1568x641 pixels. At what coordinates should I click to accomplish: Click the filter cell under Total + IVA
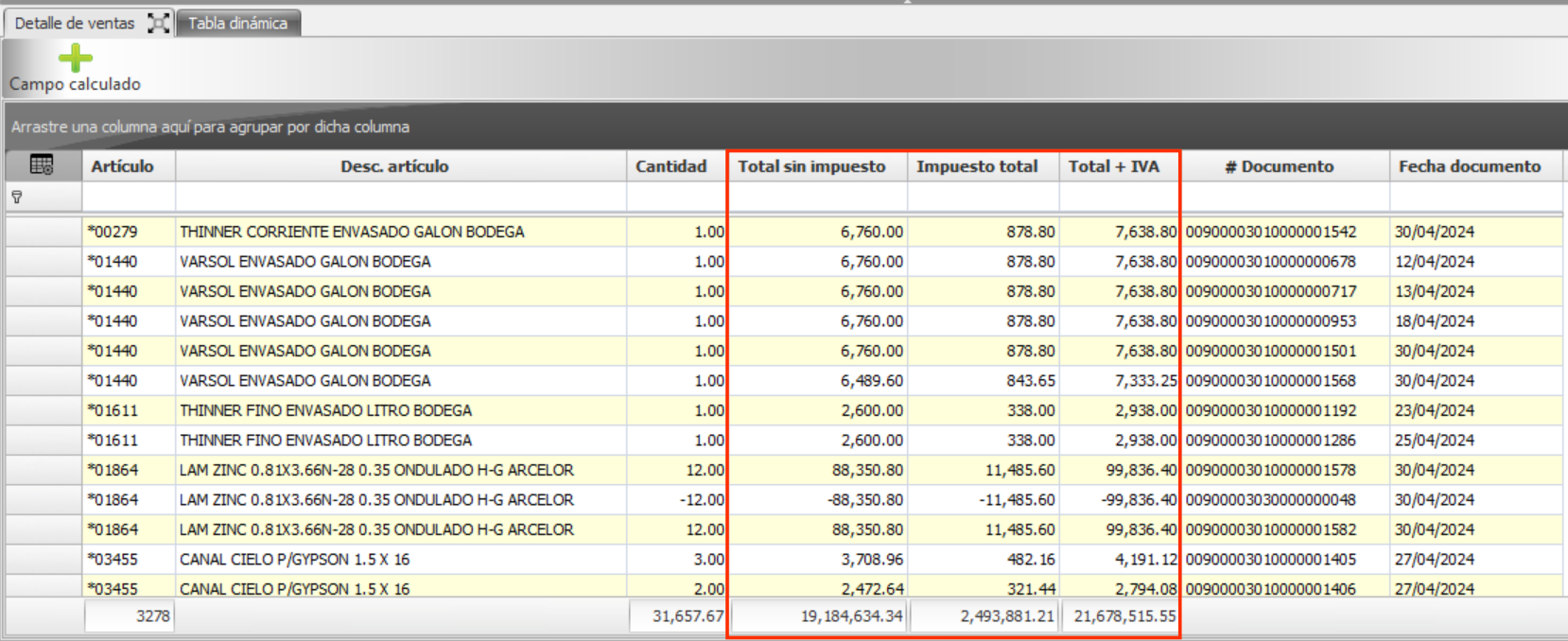click(1119, 198)
